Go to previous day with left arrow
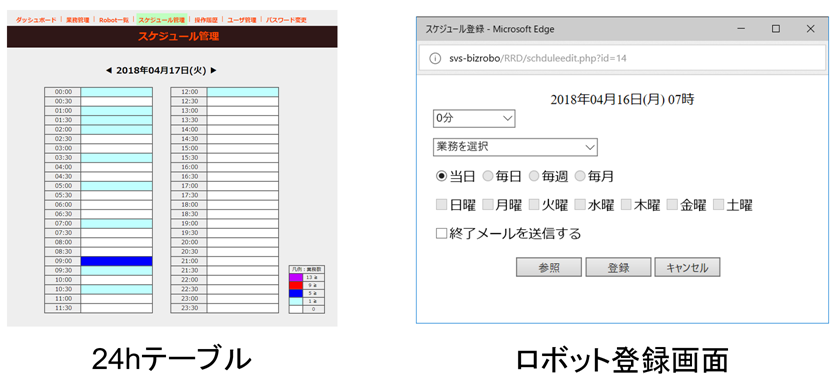838x386 pixels. (108, 71)
